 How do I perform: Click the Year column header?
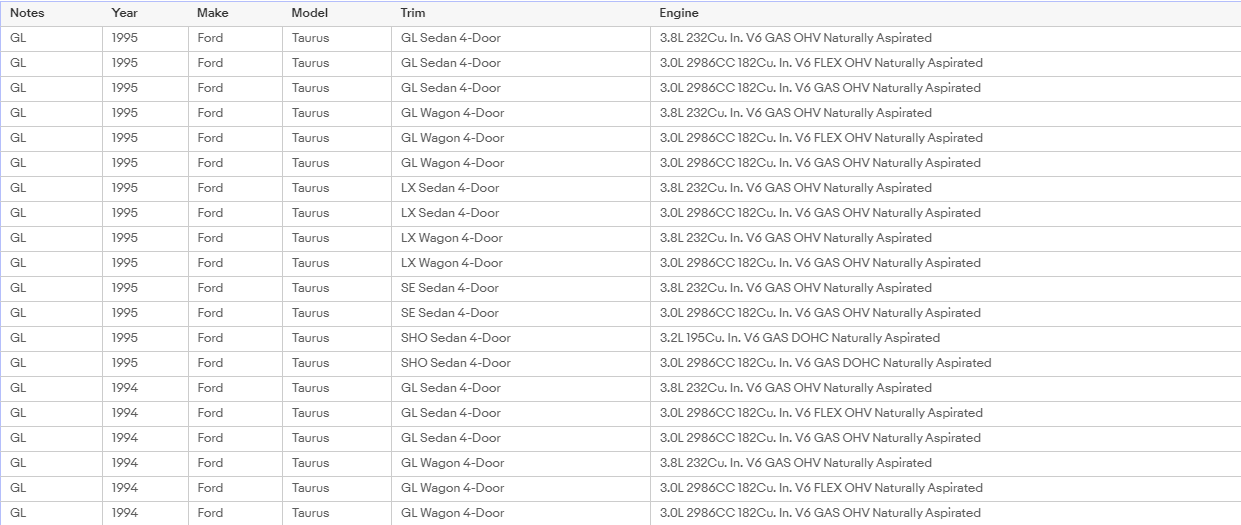pos(145,13)
